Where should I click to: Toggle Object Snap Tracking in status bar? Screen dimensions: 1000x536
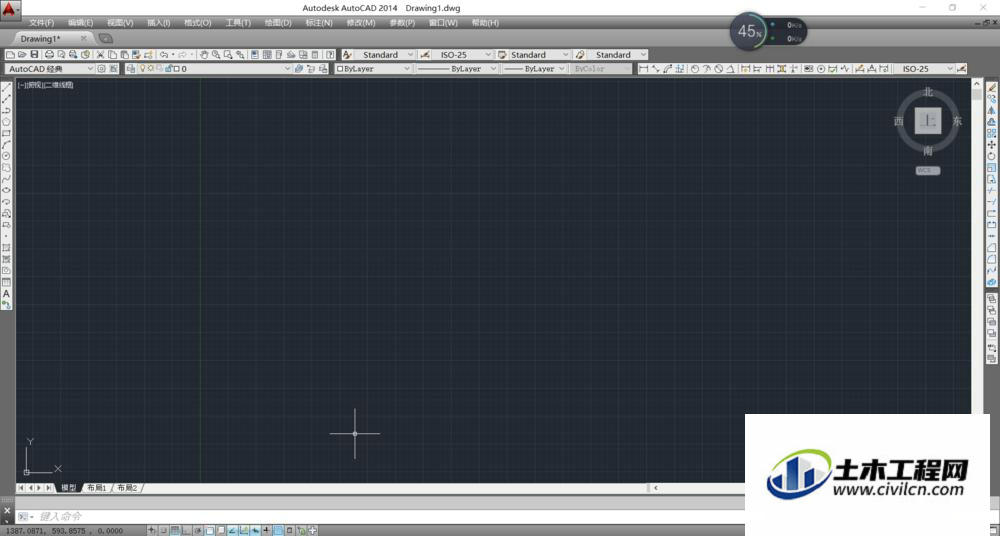pos(232,530)
